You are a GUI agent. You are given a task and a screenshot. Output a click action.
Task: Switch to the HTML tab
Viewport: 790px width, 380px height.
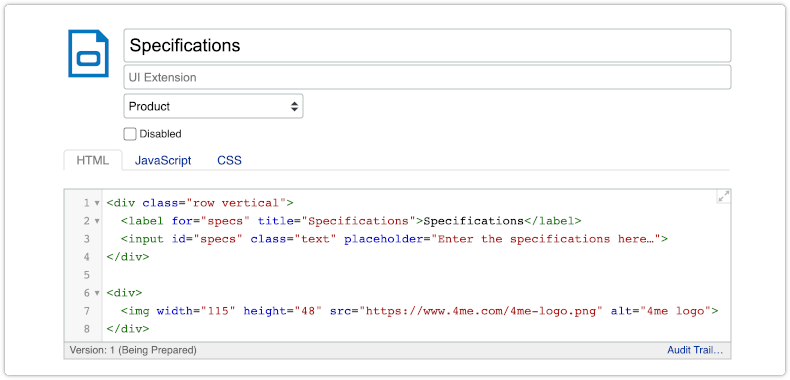click(93, 161)
